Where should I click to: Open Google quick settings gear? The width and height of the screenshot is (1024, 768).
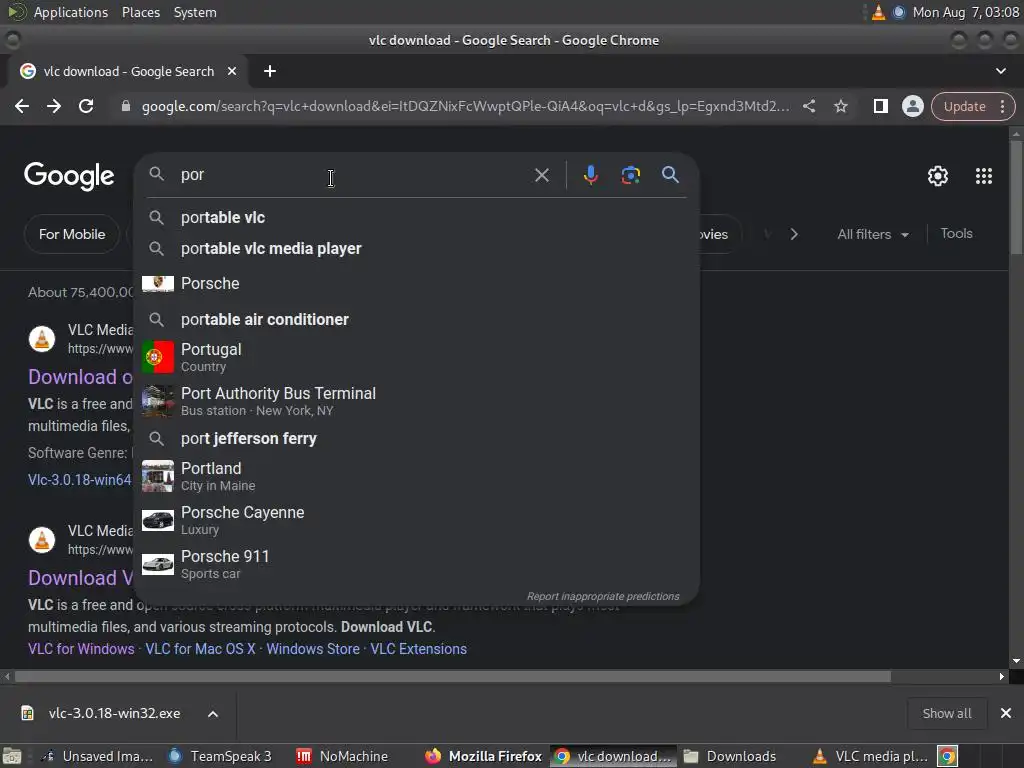pyautogui.click(x=938, y=176)
